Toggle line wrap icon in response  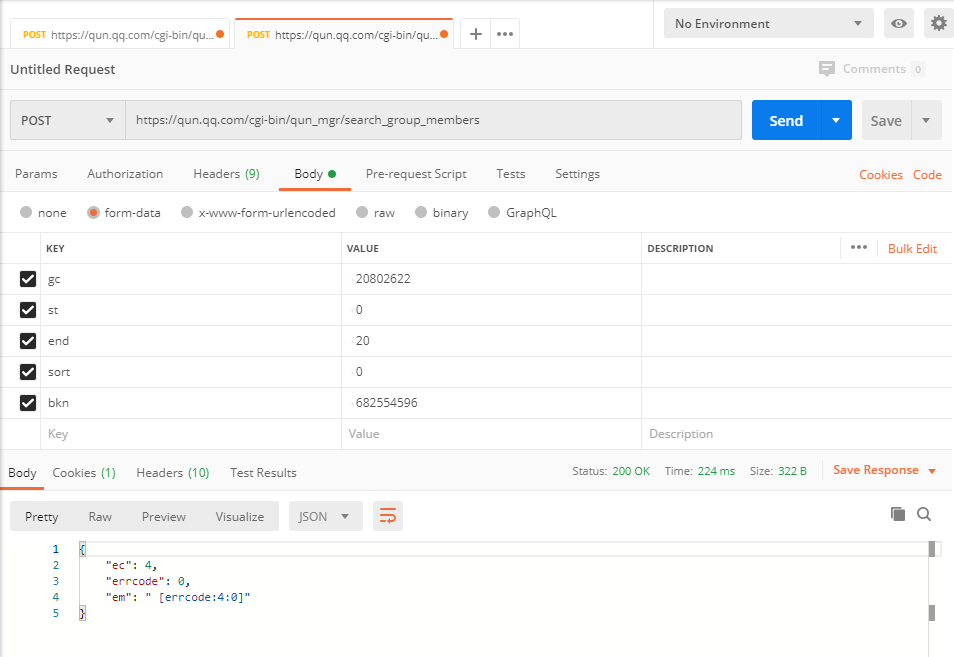point(388,516)
